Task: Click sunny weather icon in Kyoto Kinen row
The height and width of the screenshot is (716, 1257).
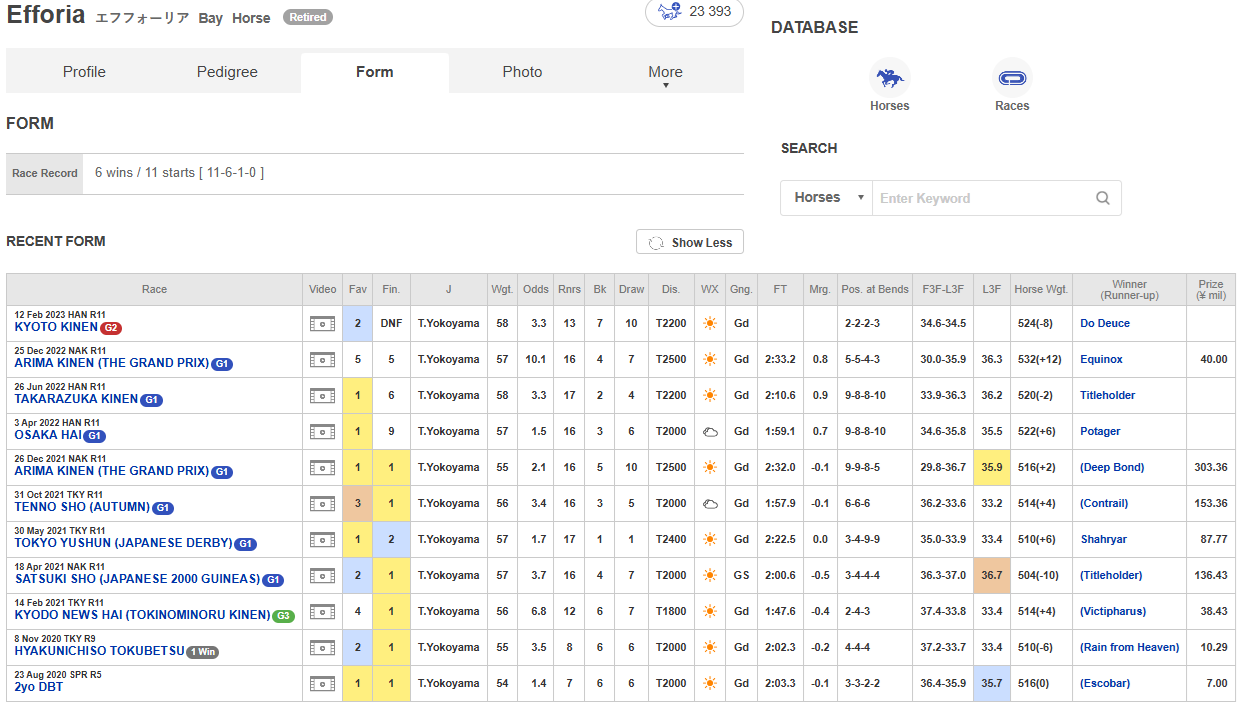Action: pos(710,324)
